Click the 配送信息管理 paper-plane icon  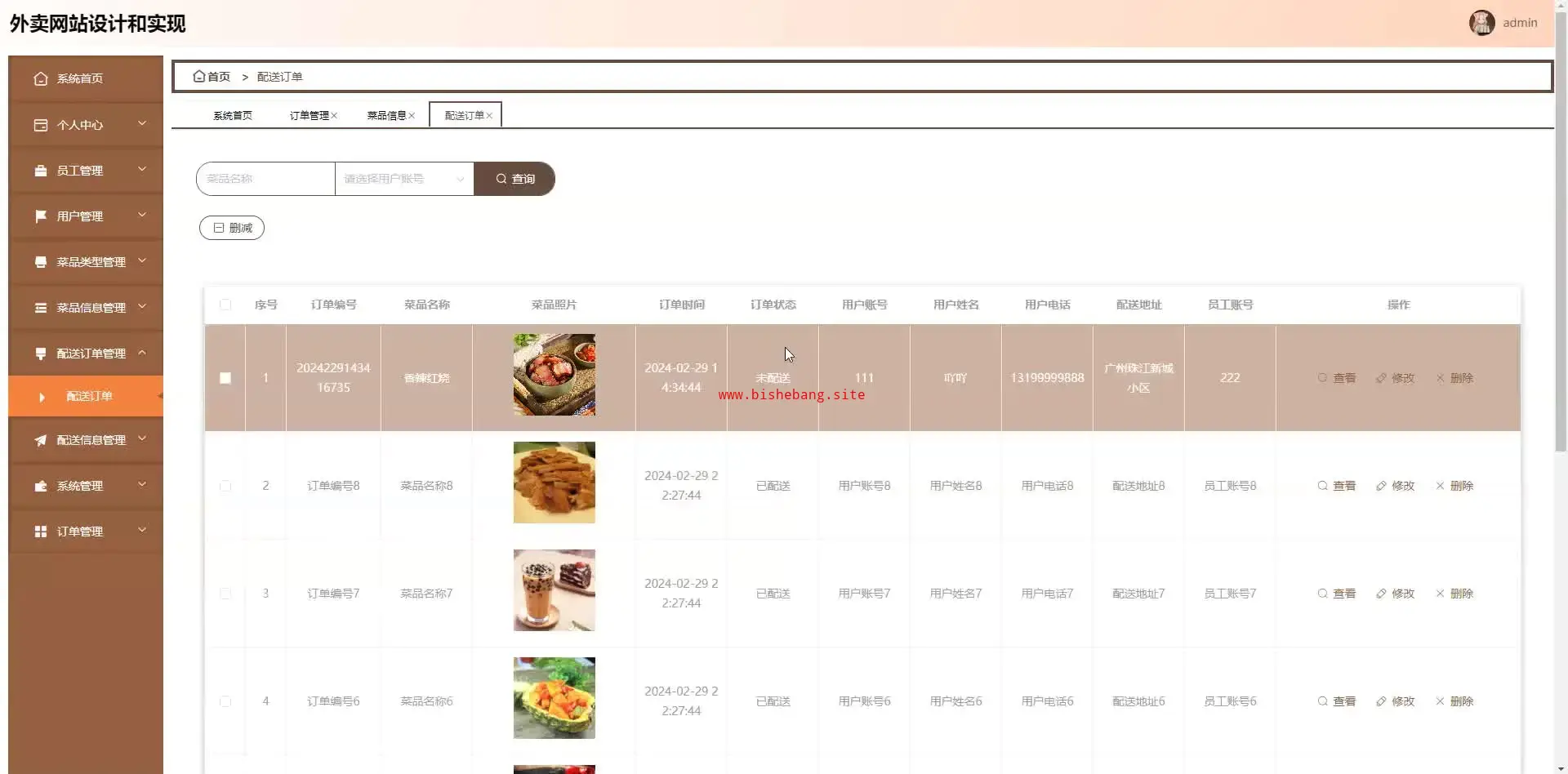click(x=41, y=440)
